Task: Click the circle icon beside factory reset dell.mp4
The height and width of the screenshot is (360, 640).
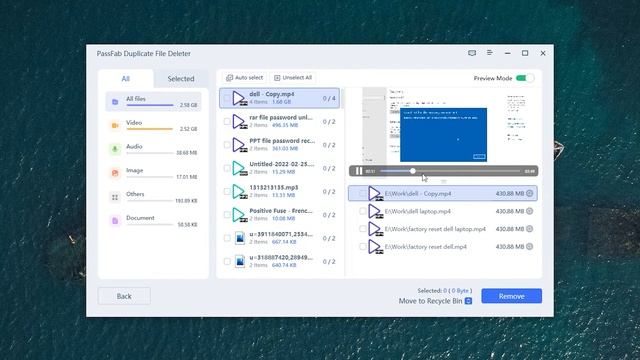Action: click(x=529, y=246)
